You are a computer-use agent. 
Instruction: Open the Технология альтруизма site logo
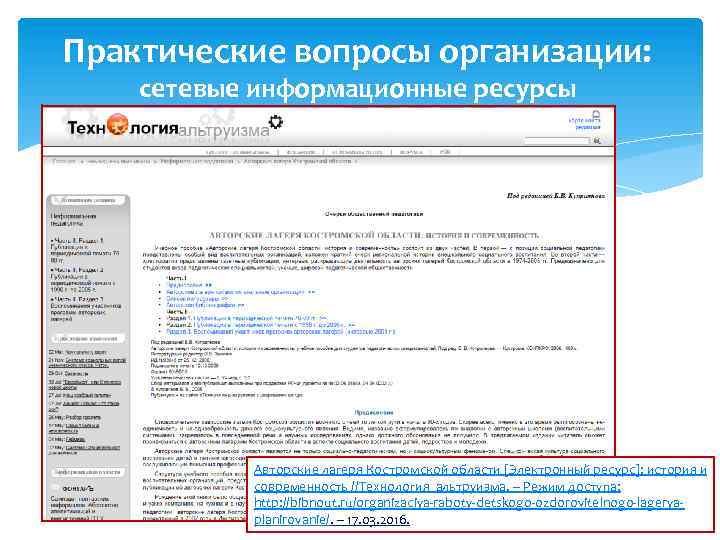click(174, 126)
